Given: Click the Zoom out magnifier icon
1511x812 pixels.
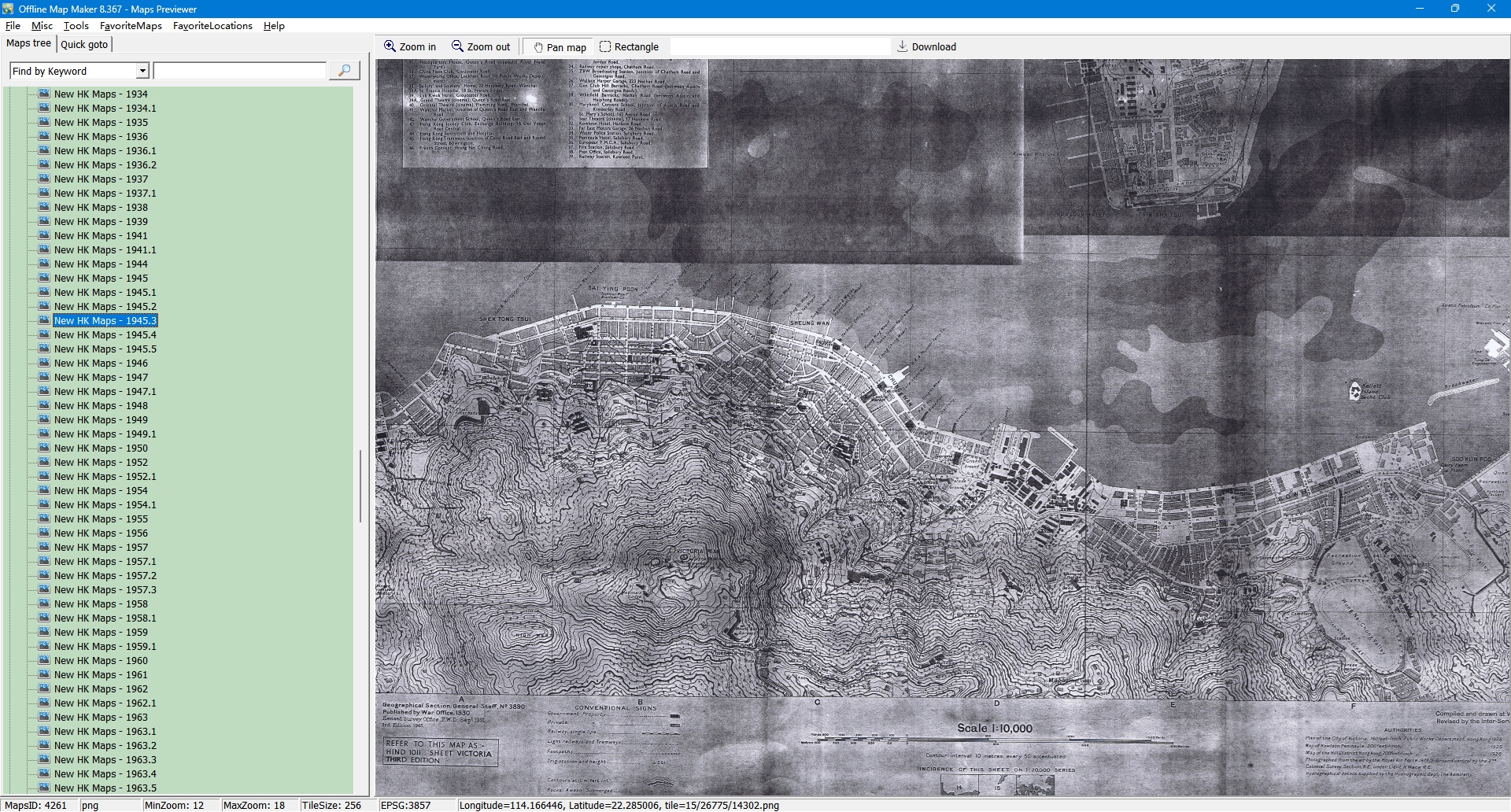Looking at the screenshot, I should 457,46.
